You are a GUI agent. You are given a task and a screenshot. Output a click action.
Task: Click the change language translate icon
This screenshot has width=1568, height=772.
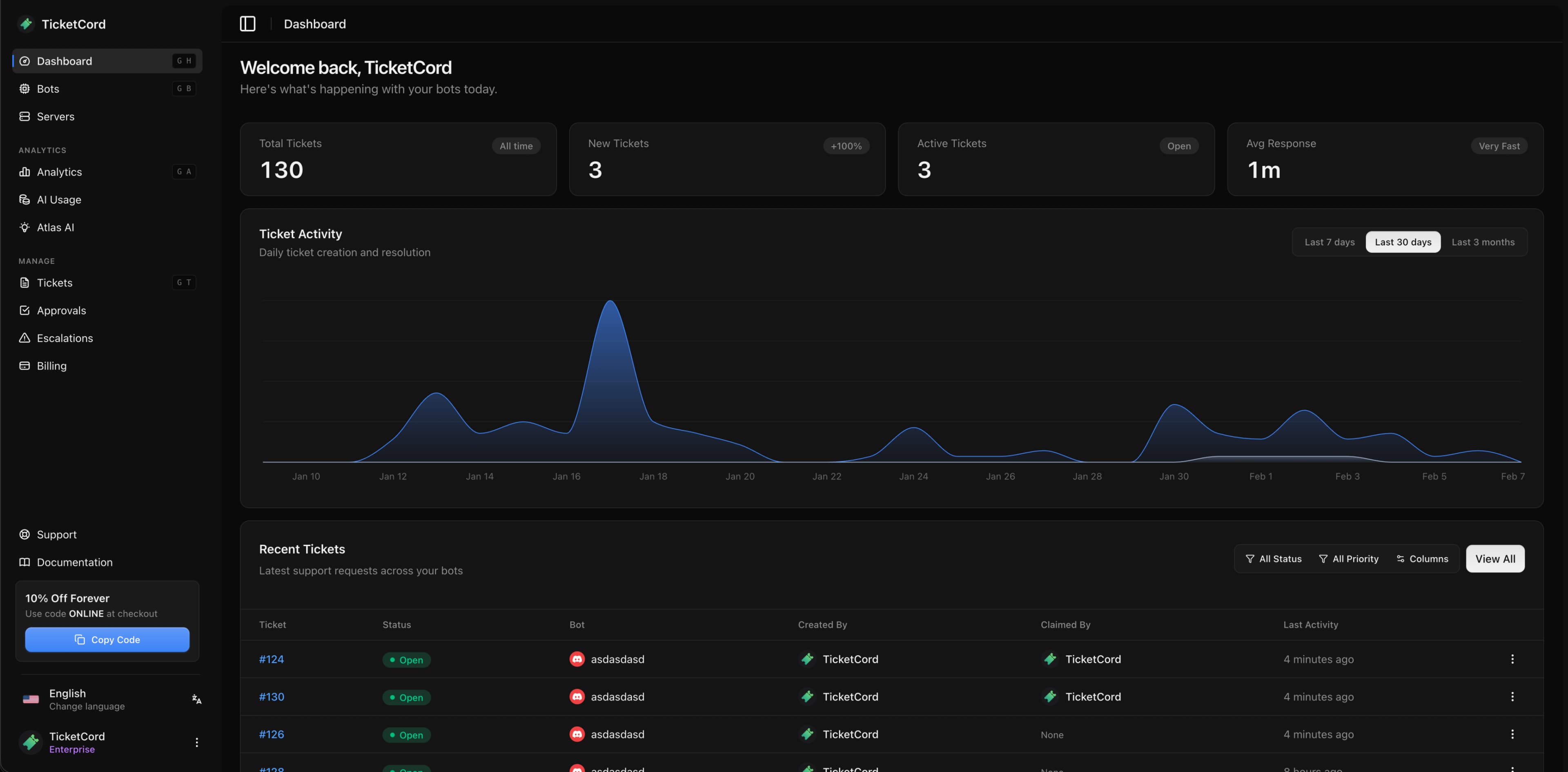tap(196, 699)
